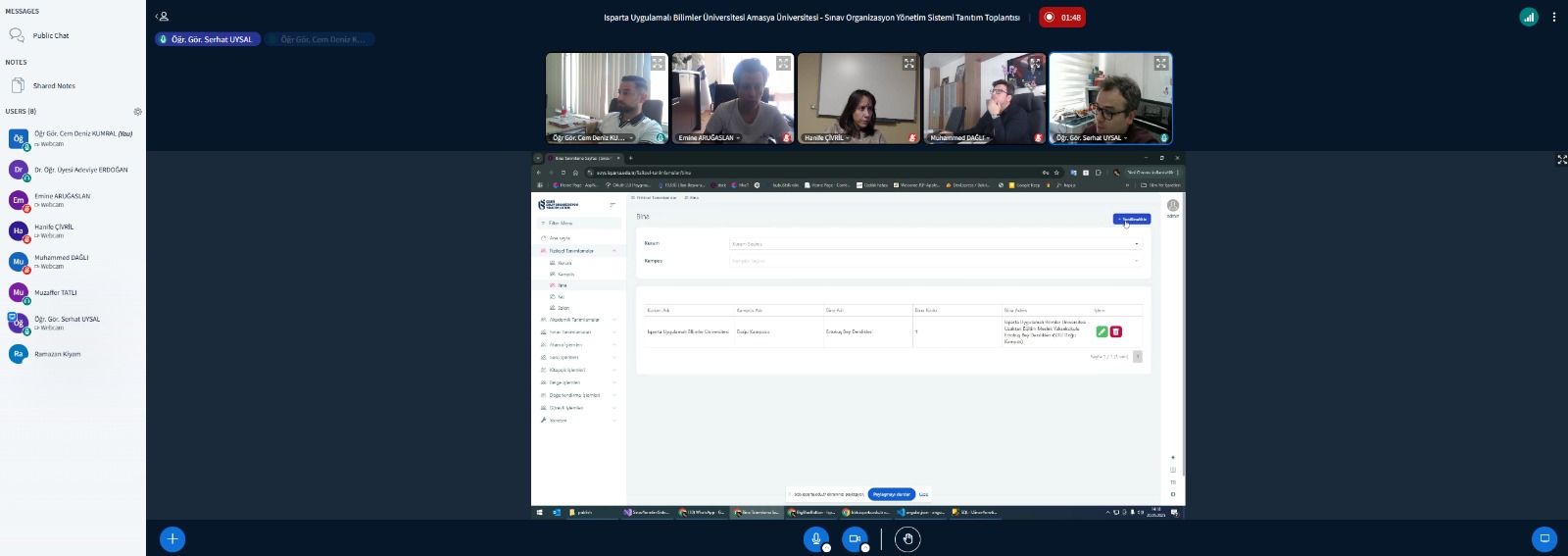This screenshot has height=556, width=1568.
Task: Open Kampüs dropdown in shared screen
Action: pyautogui.click(x=935, y=261)
